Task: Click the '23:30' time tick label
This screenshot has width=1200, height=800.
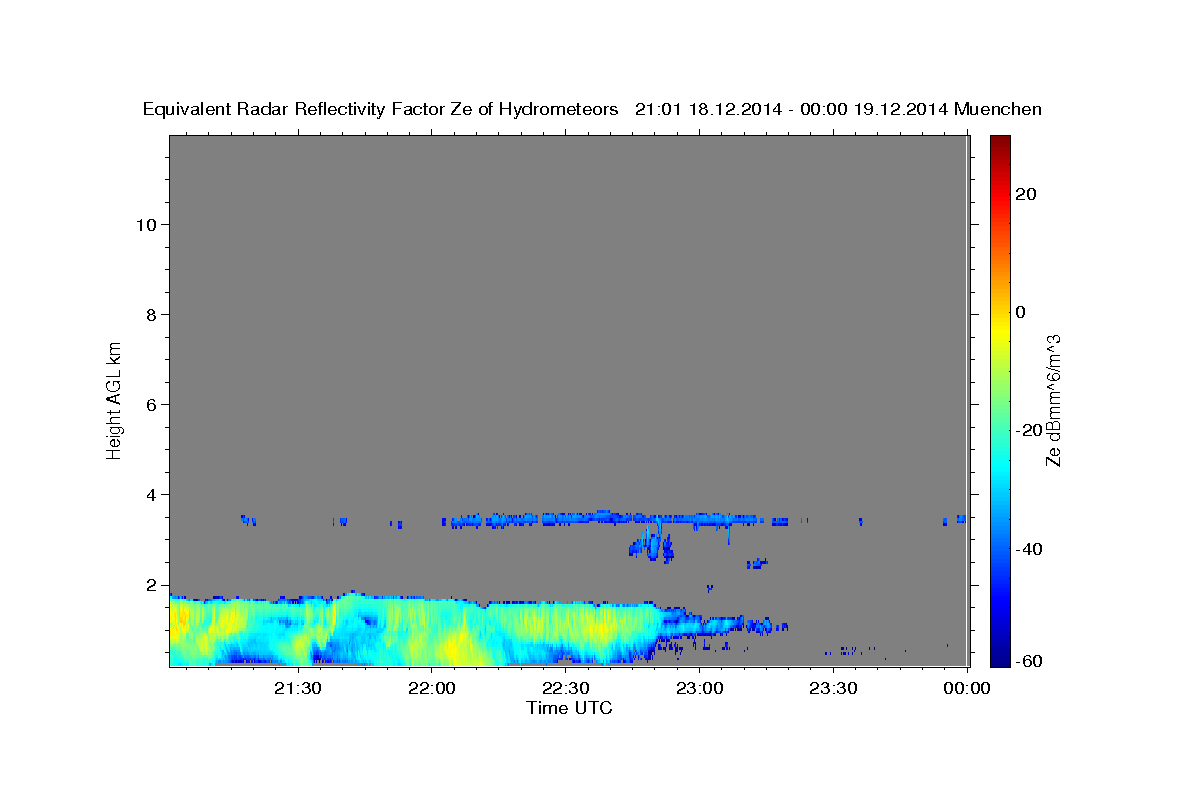Action: coord(834,688)
